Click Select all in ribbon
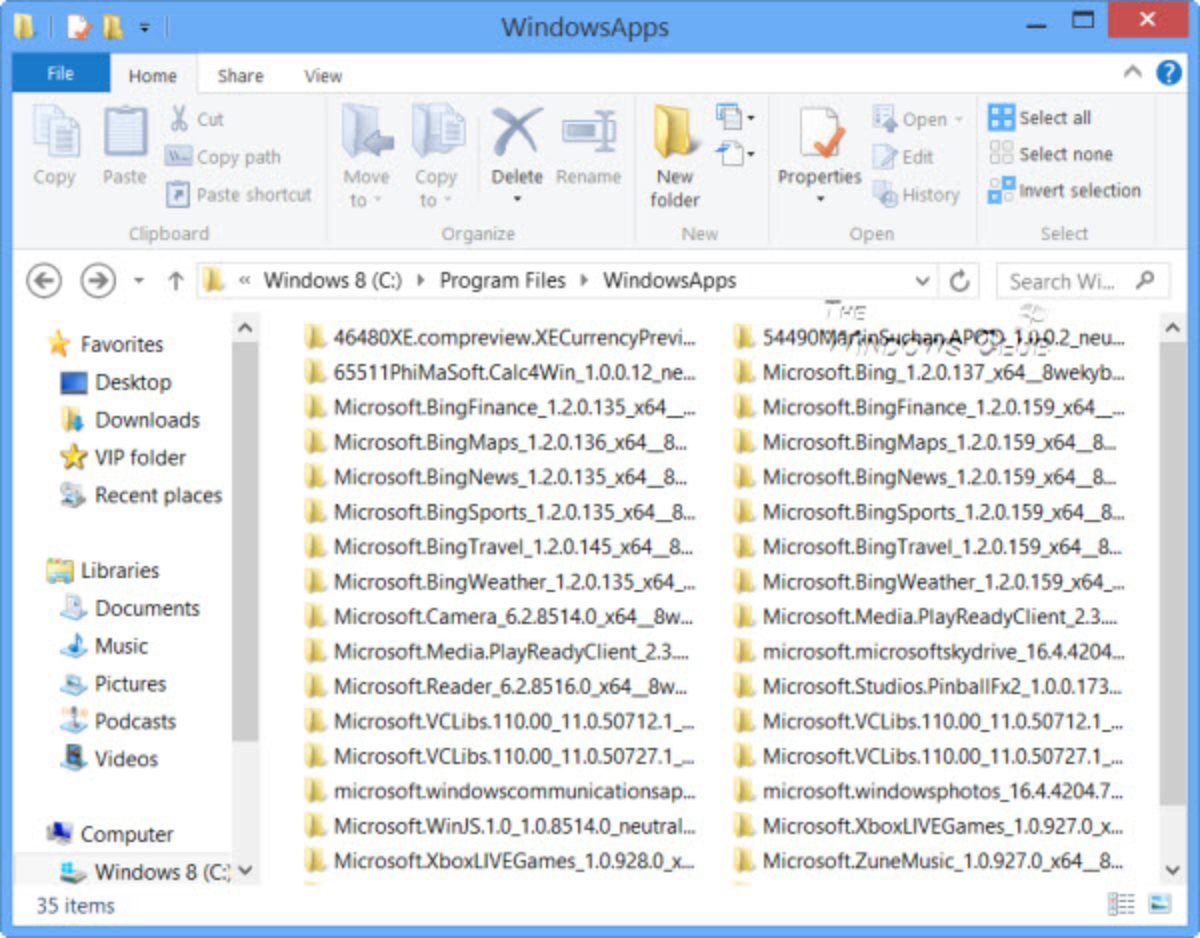 tap(1040, 118)
